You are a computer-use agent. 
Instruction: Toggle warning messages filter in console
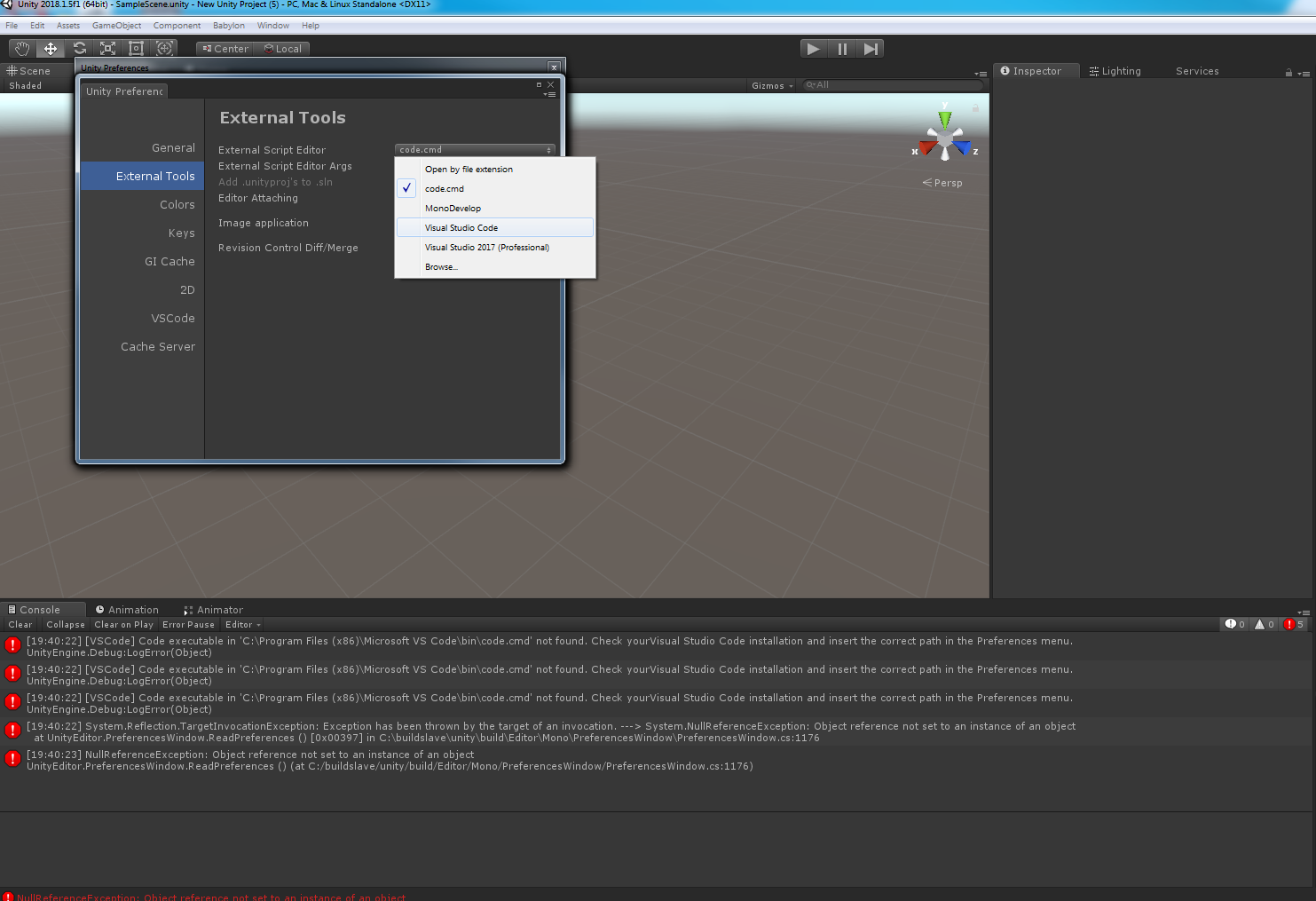(x=1265, y=625)
